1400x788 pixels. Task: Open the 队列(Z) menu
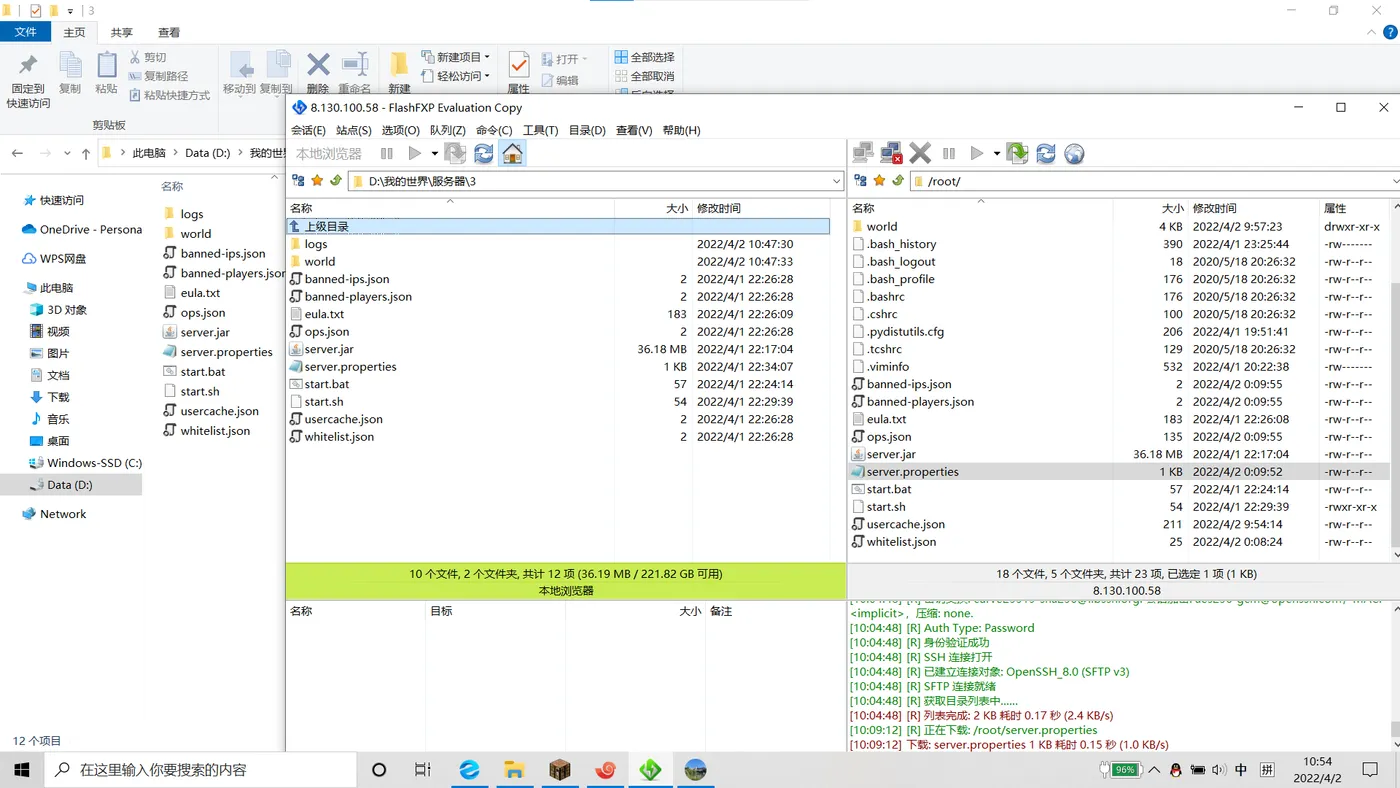point(448,130)
